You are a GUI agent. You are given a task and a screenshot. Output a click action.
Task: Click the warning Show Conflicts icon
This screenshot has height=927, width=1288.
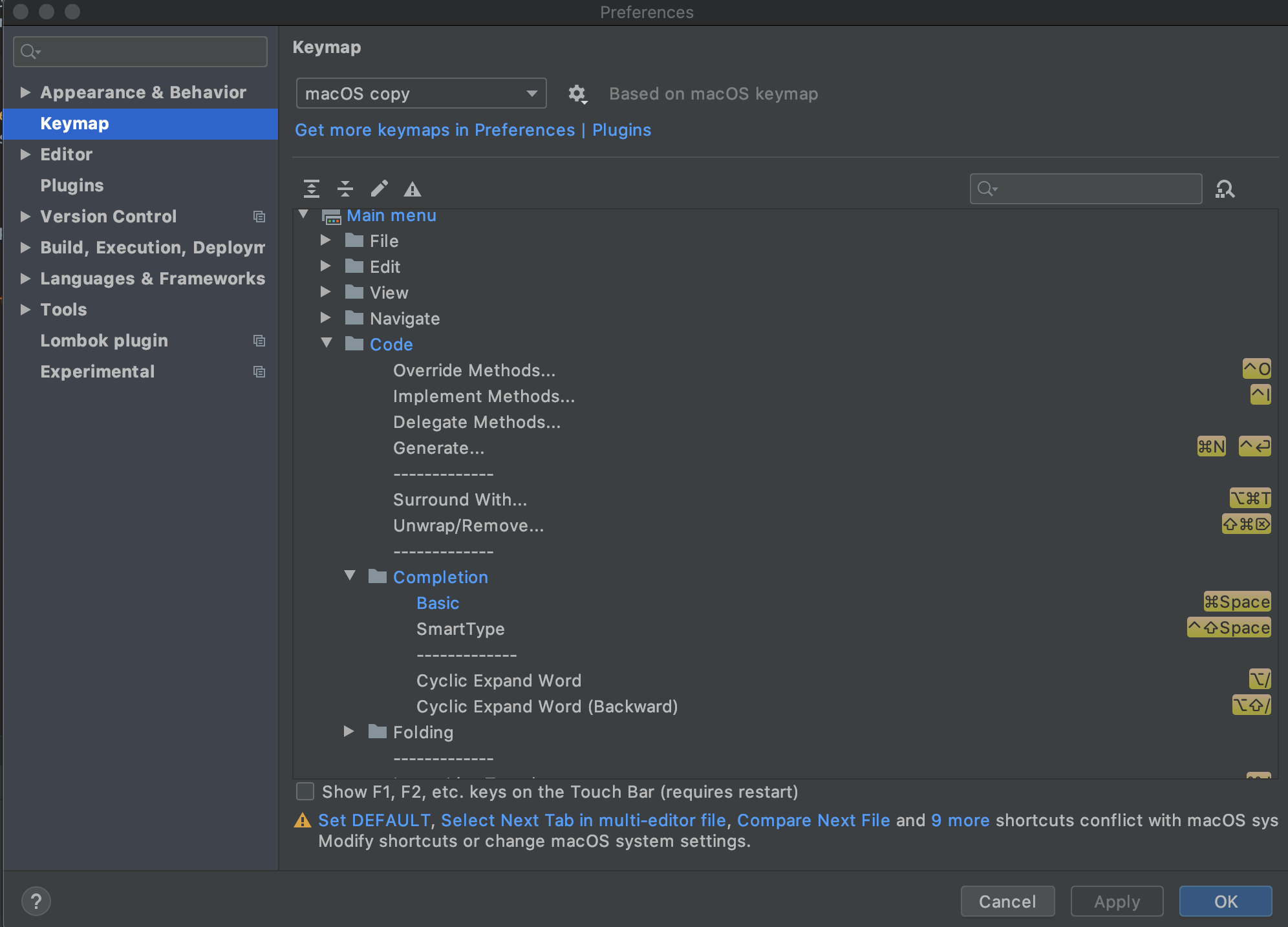click(413, 189)
